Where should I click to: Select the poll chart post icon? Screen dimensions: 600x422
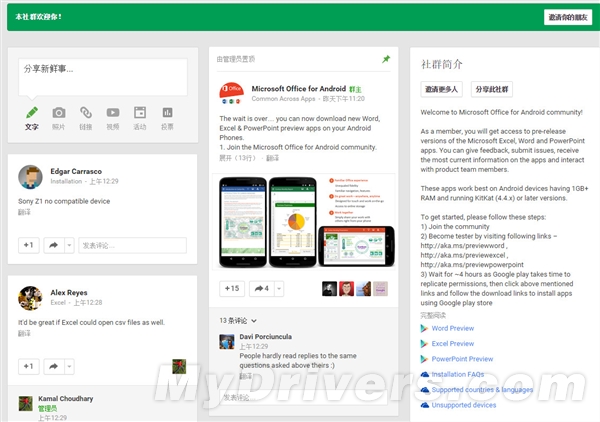click(x=167, y=112)
